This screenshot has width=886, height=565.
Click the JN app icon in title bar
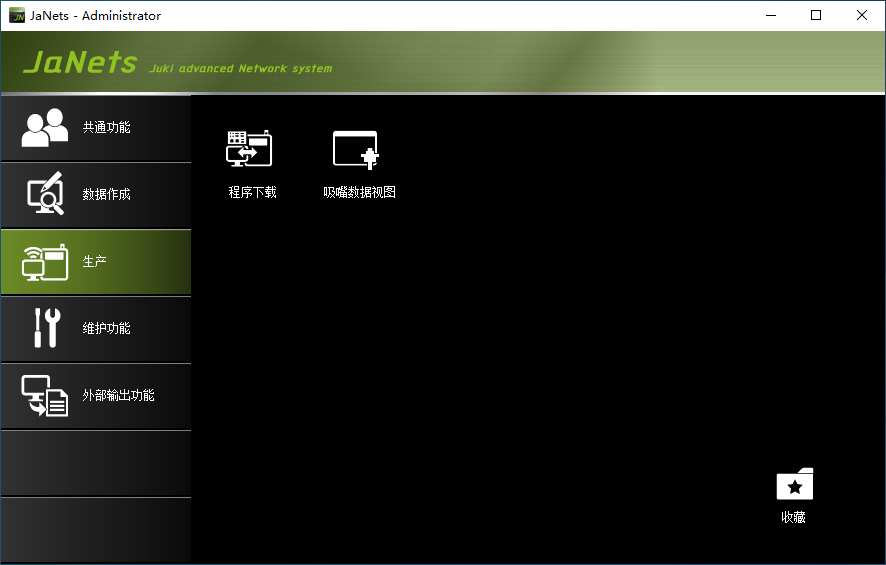coord(16,15)
